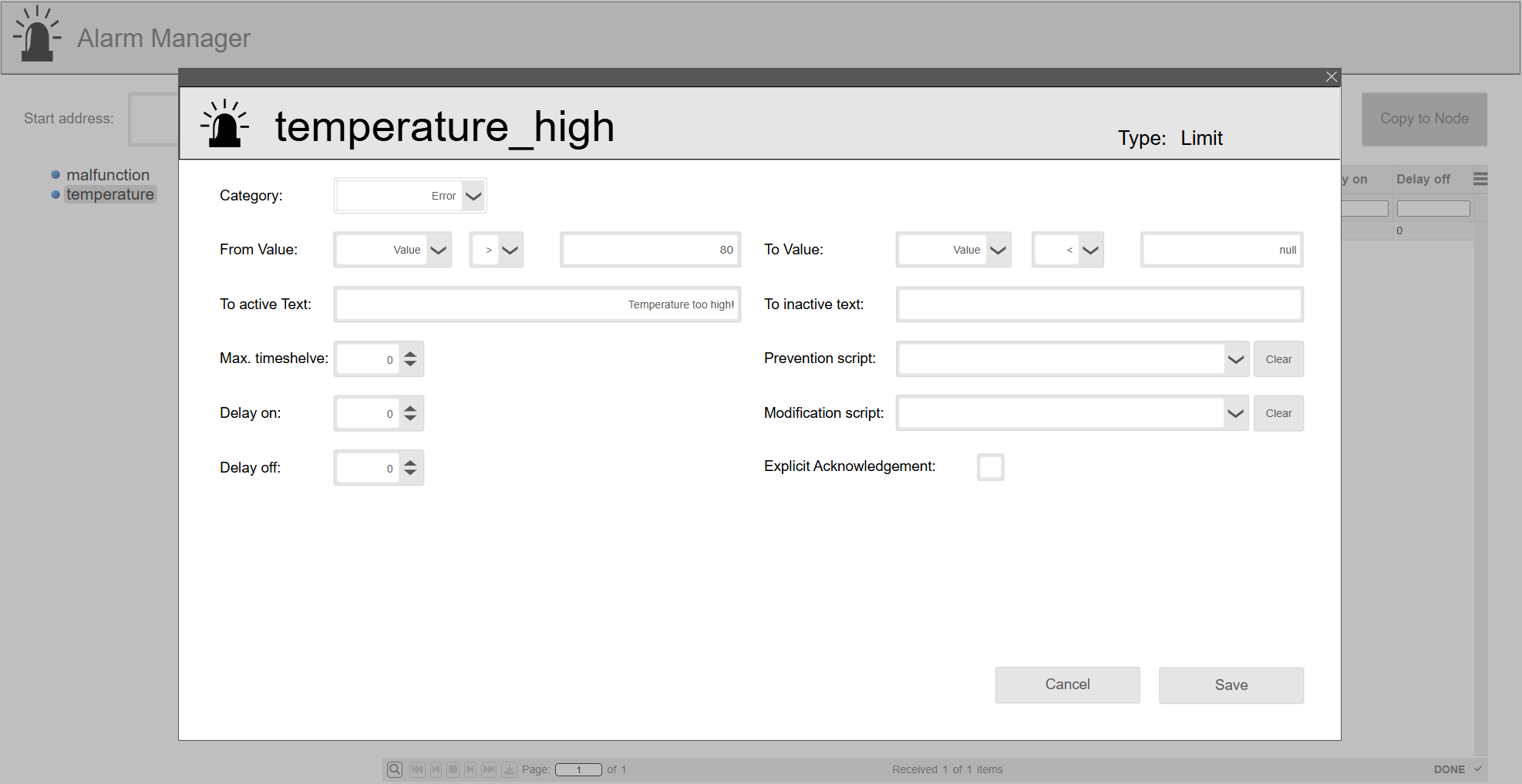Clear the Prevention script selection
1522x784 pixels.
(1278, 359)
